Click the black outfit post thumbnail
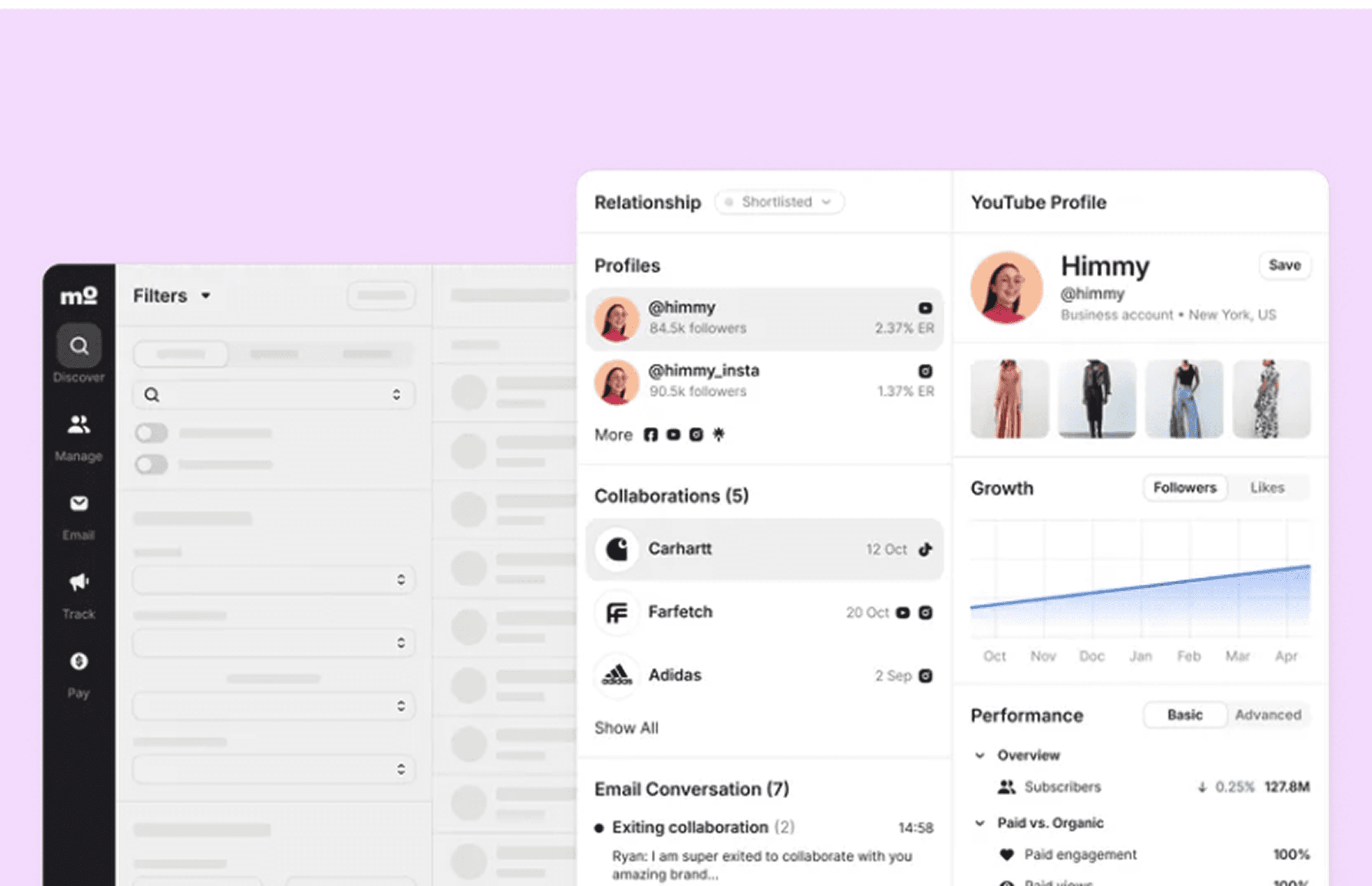This screenshot has height=886, width=1372. (1097, 399)
